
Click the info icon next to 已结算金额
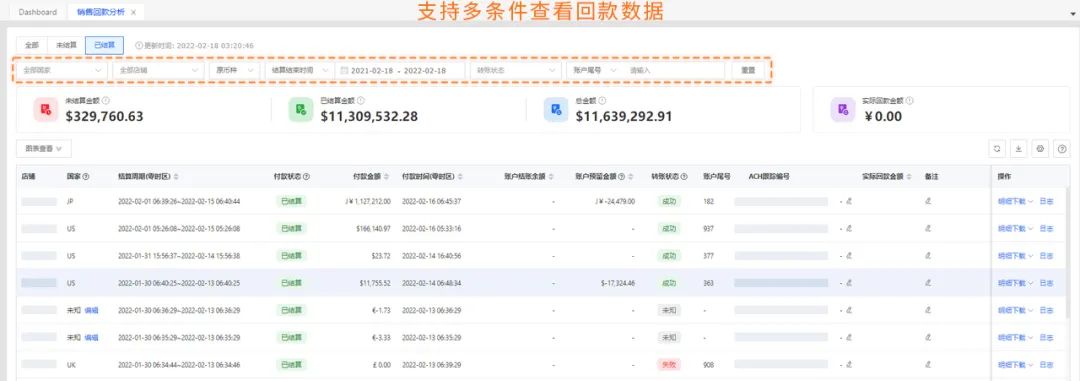pos(361,101)
